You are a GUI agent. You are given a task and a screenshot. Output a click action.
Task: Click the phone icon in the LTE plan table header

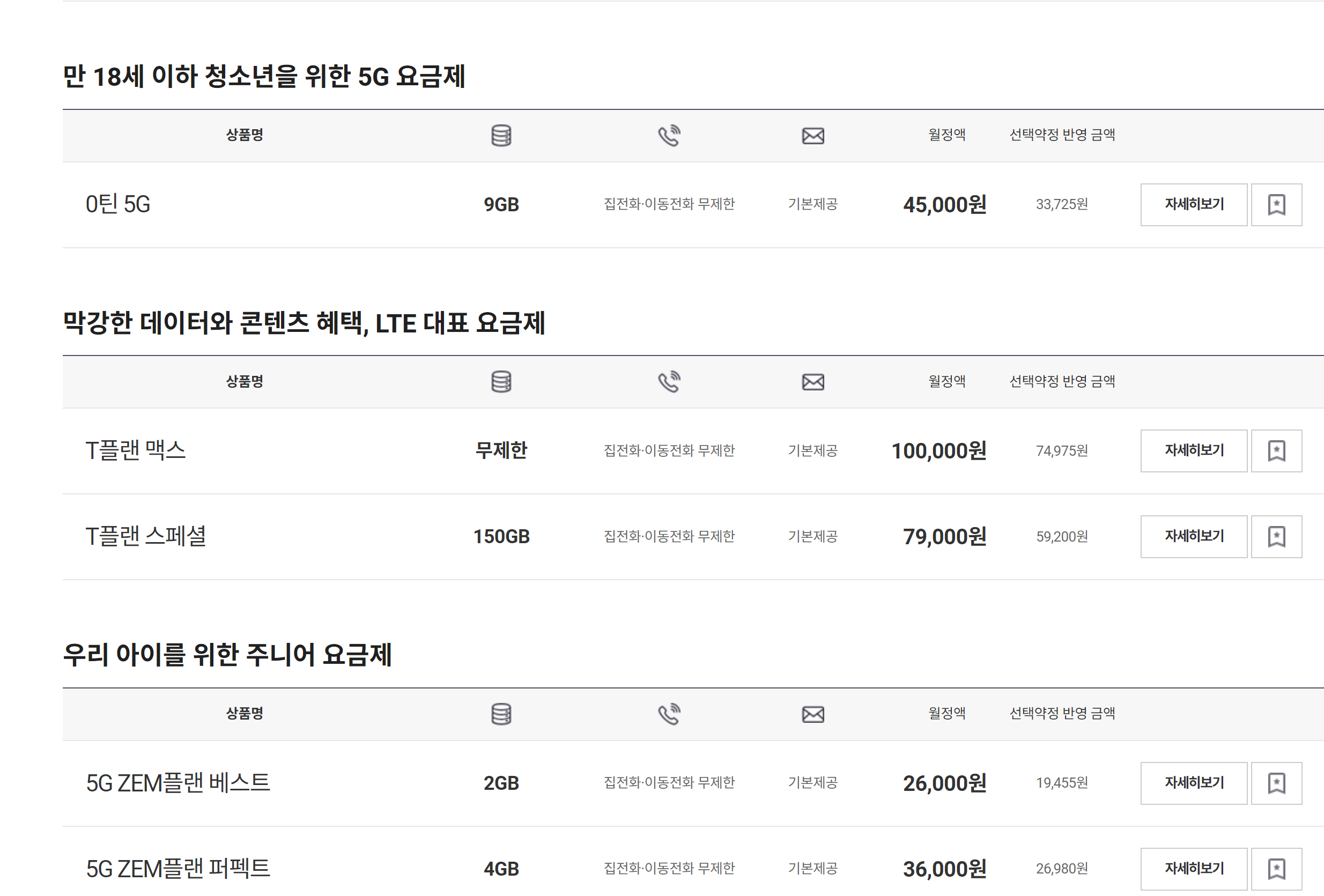tap(669, 382)
